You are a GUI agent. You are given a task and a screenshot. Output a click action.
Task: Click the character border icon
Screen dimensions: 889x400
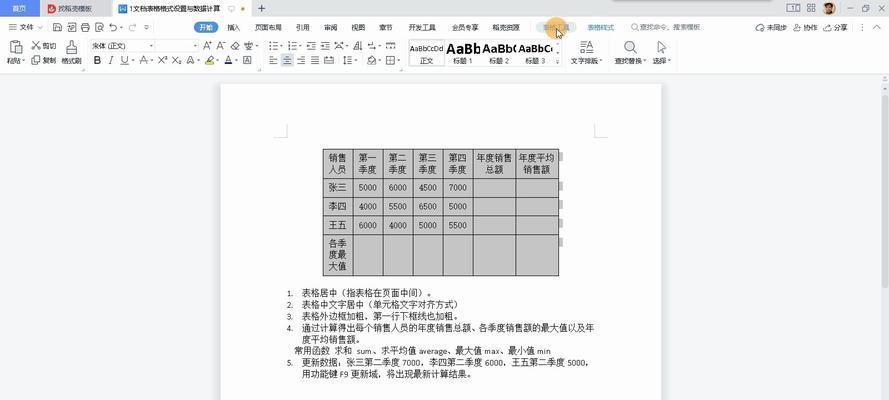247,61
